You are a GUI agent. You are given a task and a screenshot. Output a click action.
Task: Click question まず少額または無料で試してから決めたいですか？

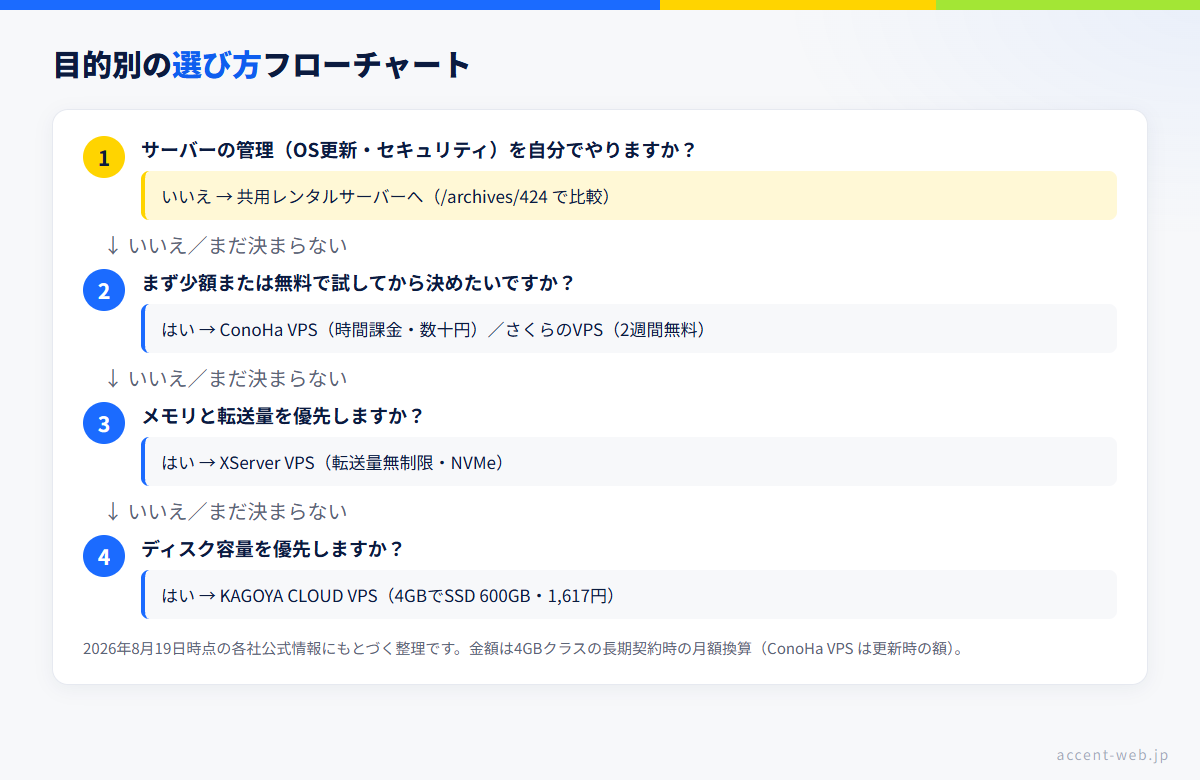pyautogui.click(x=358, y=283)
